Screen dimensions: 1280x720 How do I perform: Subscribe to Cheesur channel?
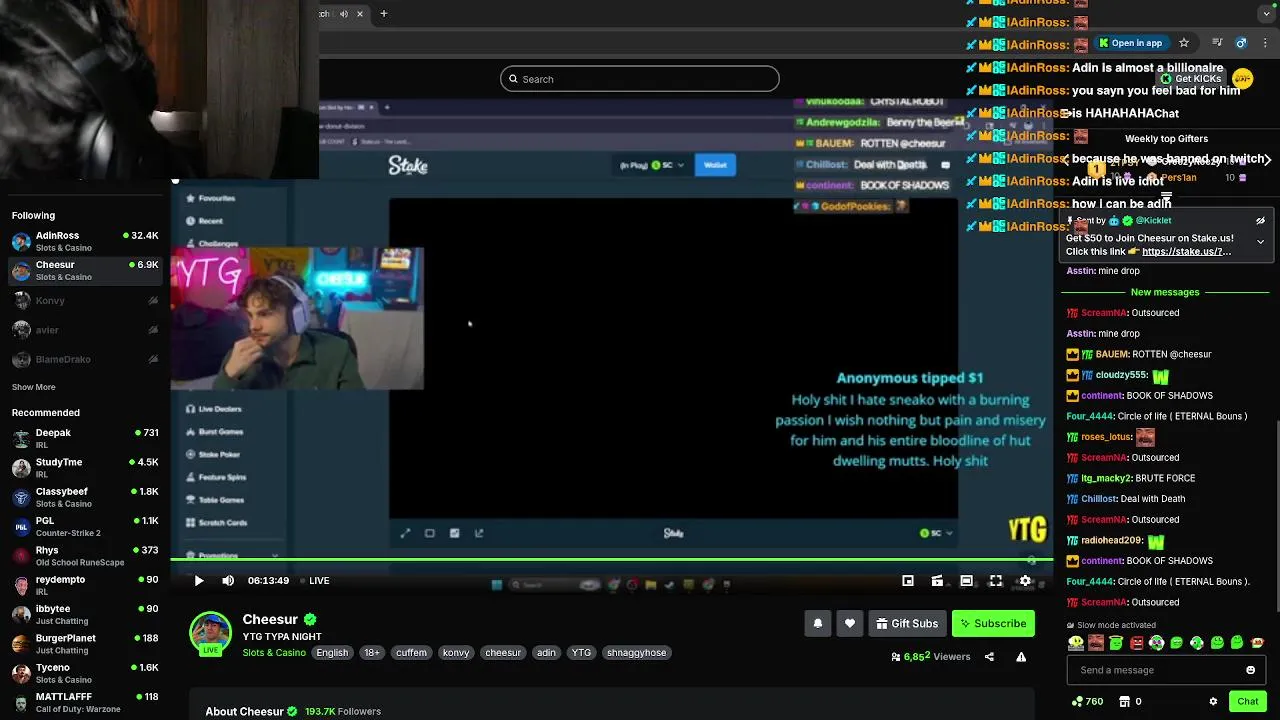993,623
